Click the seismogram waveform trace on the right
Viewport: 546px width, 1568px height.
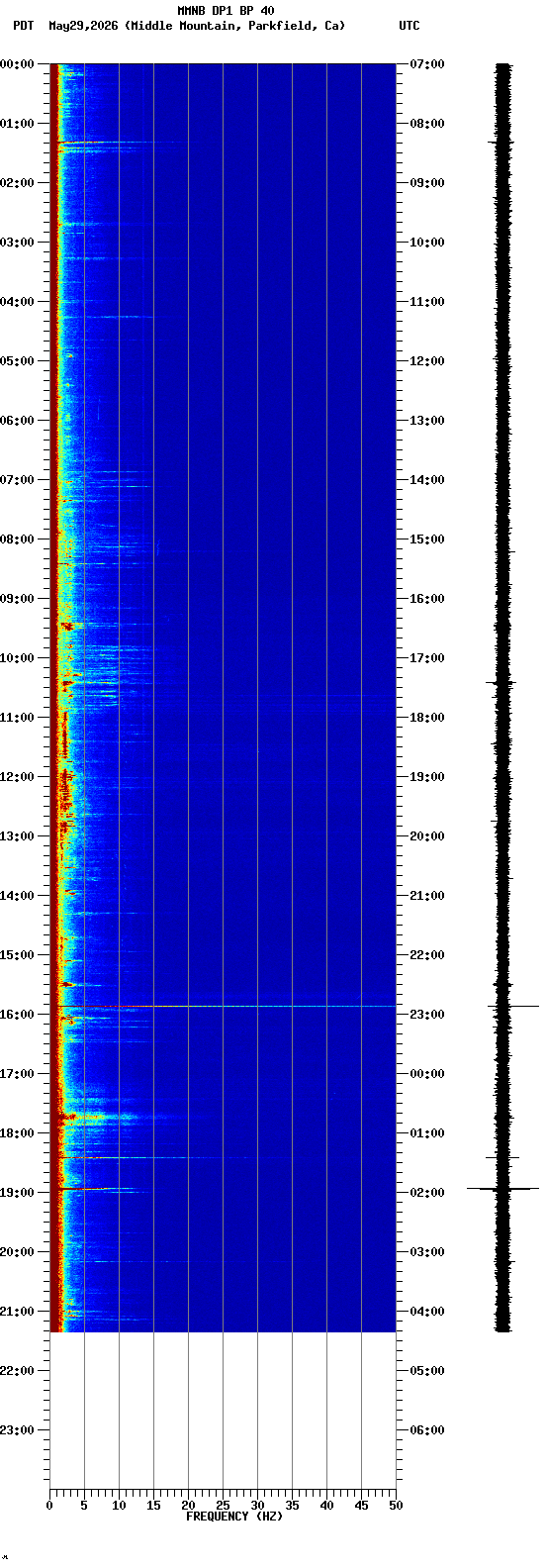(503, 697)
